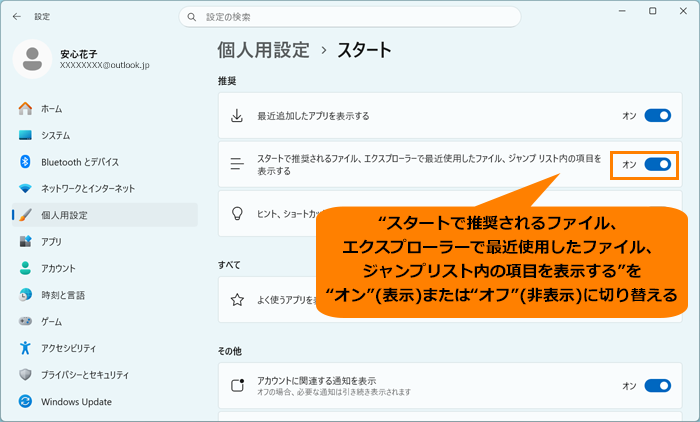This screenshot has height=422, width=700.
Task: Open the ホーム page
Action: [105, 109]
